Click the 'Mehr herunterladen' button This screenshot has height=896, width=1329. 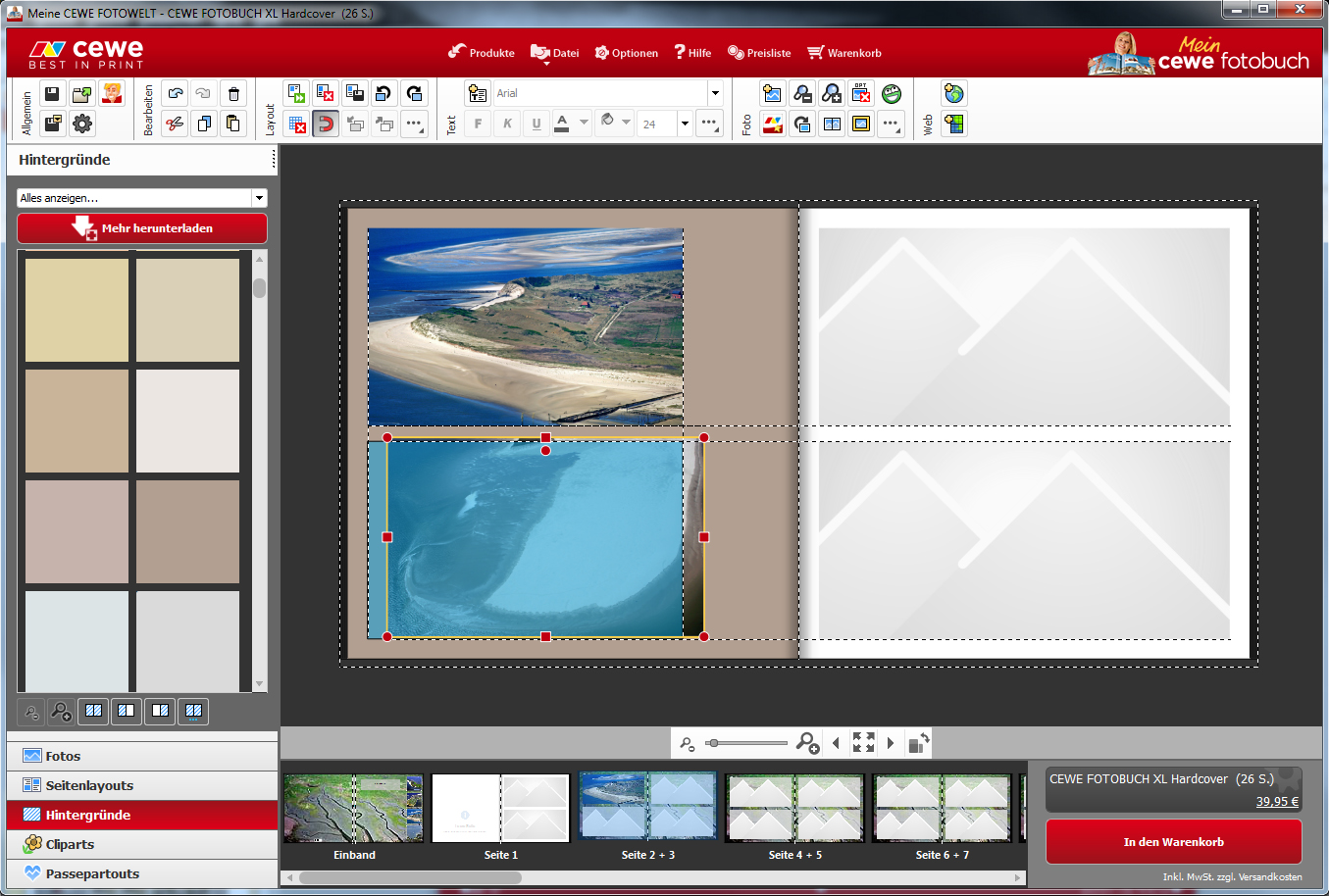coord(142,228)
